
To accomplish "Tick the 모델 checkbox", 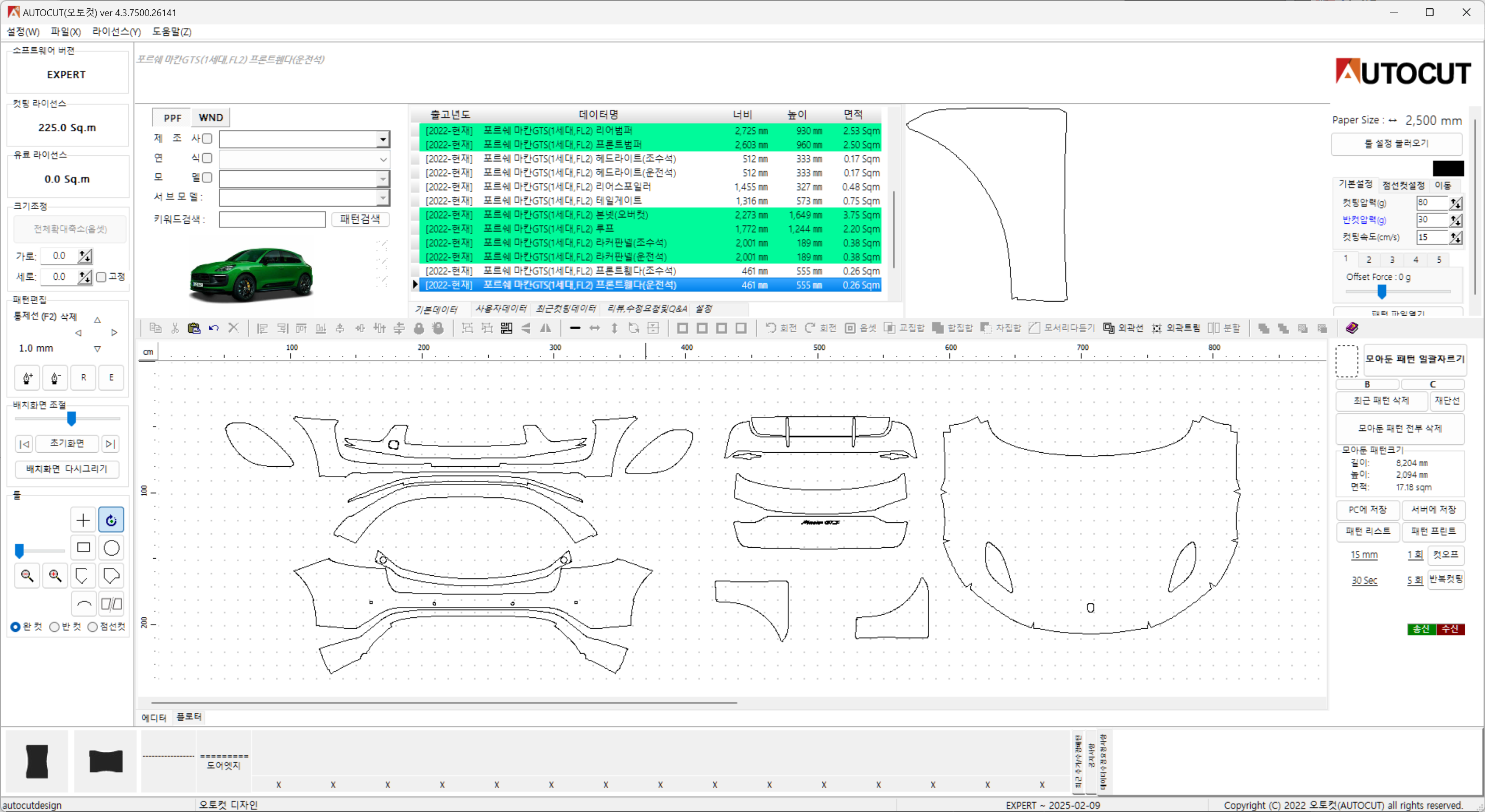I will 207,178.
